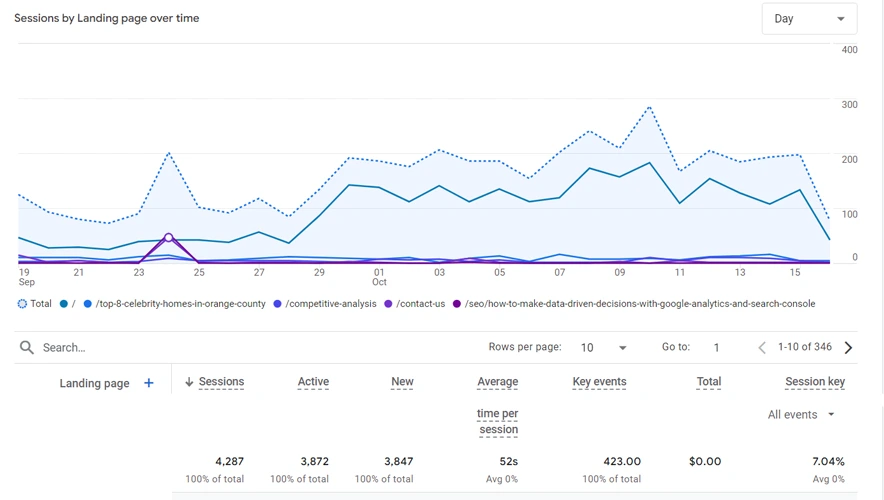Sort by New column header
The width and height of the screenshot is (884, 500).
(402, 382)
